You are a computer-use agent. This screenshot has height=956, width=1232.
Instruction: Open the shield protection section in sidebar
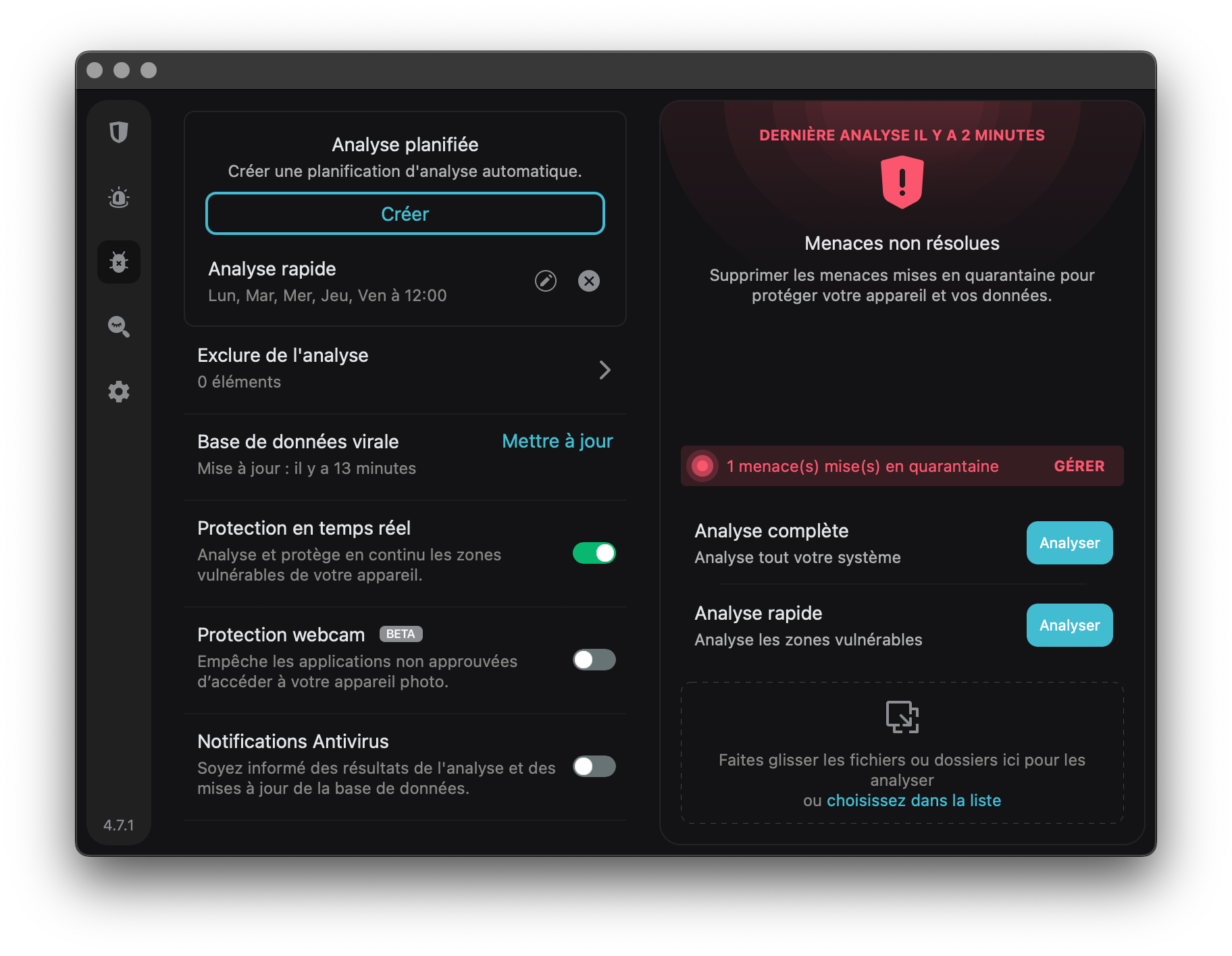[119, 132]
